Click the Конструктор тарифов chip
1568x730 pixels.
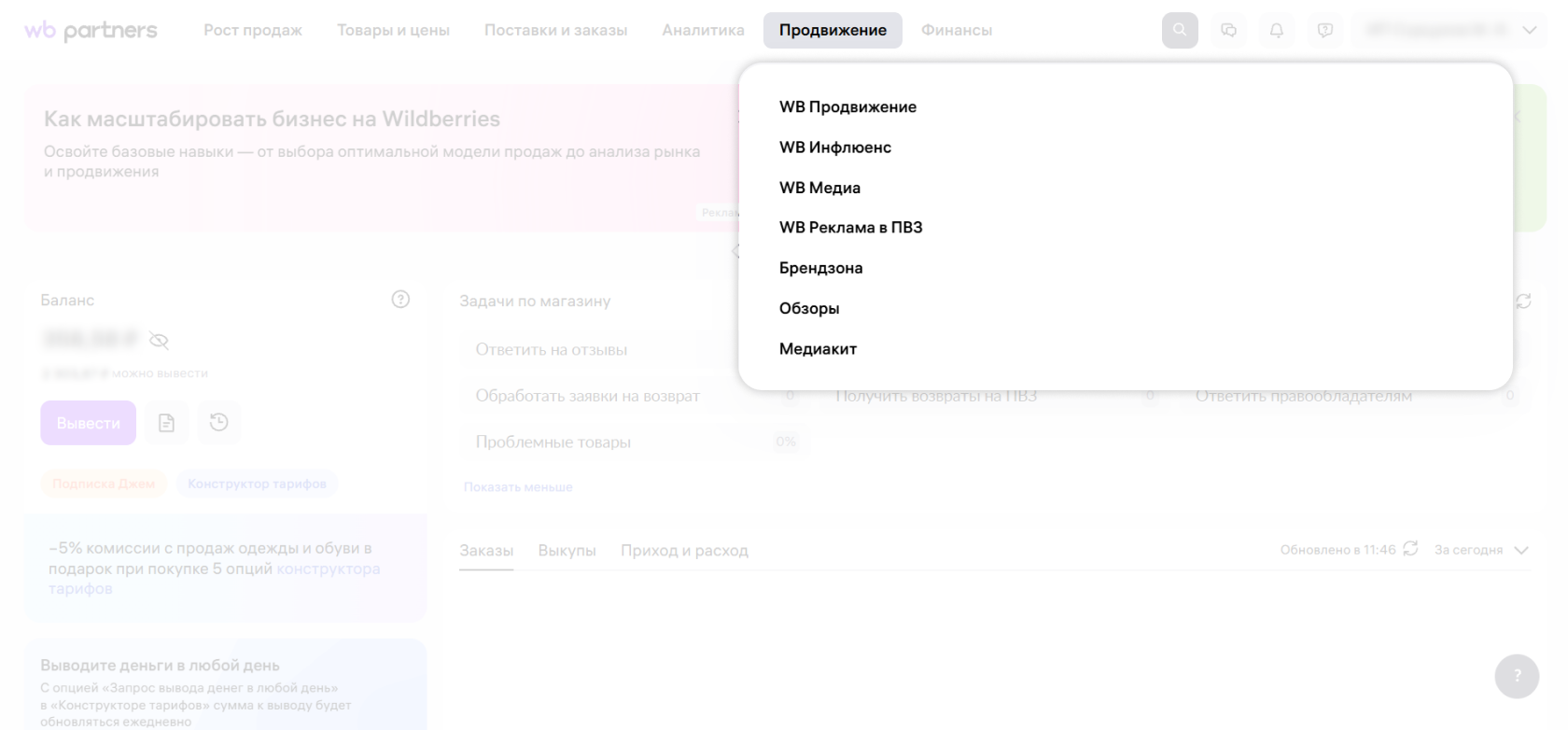[257, 484]
